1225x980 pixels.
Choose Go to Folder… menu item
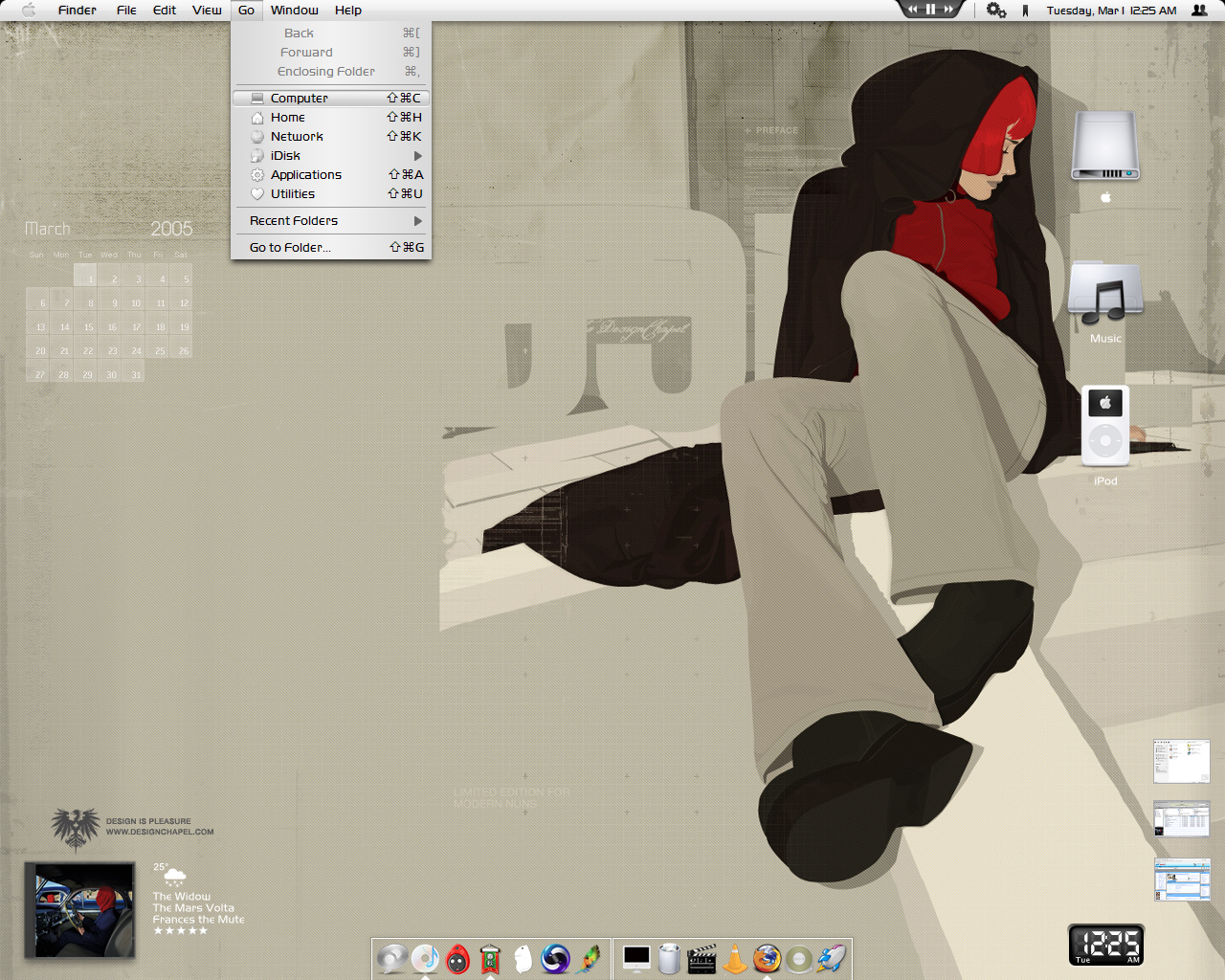point(331,247)
